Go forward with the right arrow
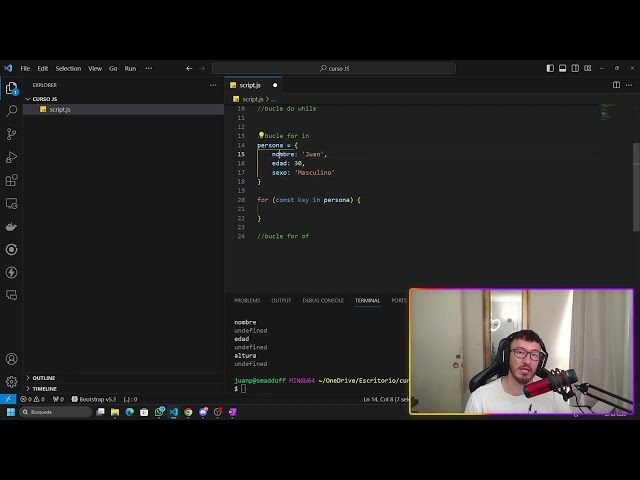Viewport: 640px width, 480px height. 202,68
